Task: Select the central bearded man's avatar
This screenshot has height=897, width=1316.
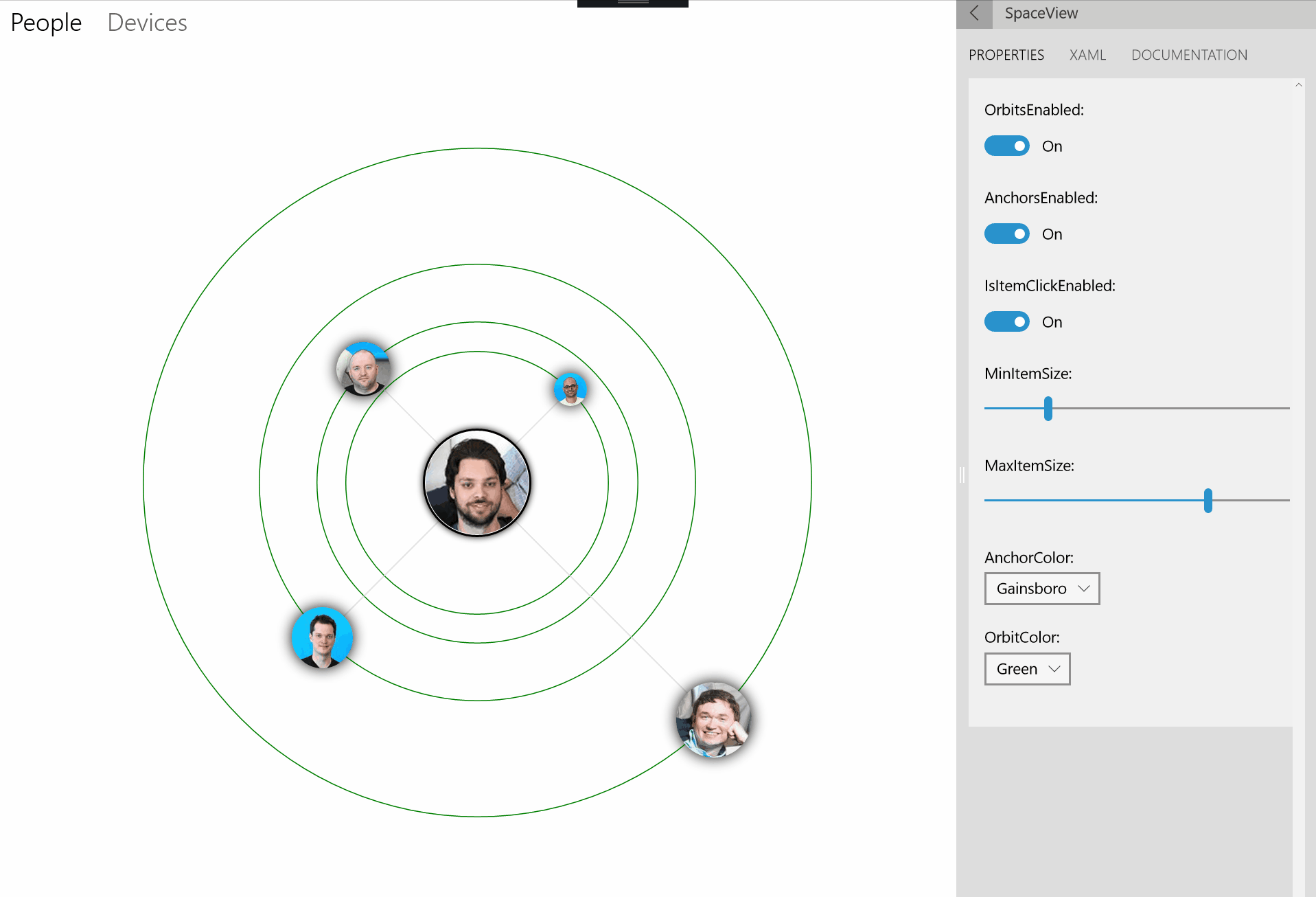Action: click(x=477, y=483)
